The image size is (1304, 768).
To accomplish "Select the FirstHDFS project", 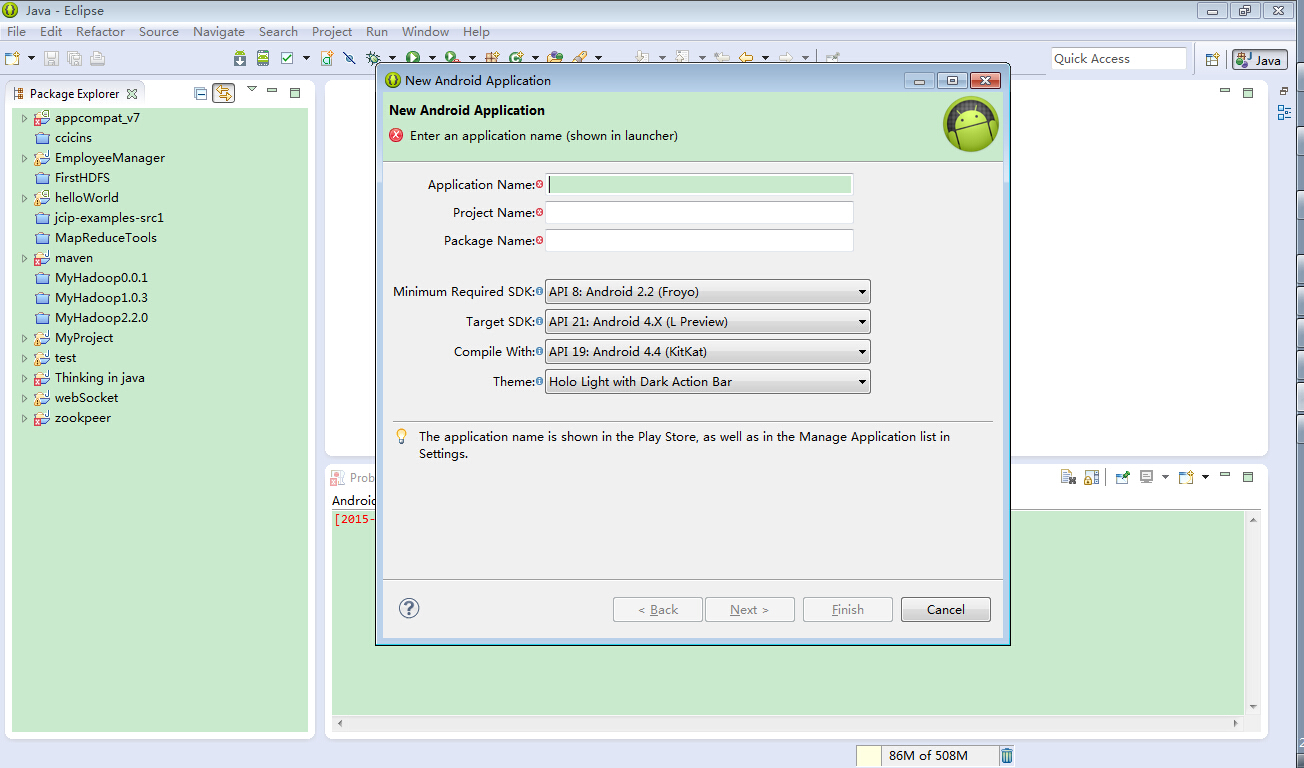I will 82,178.
